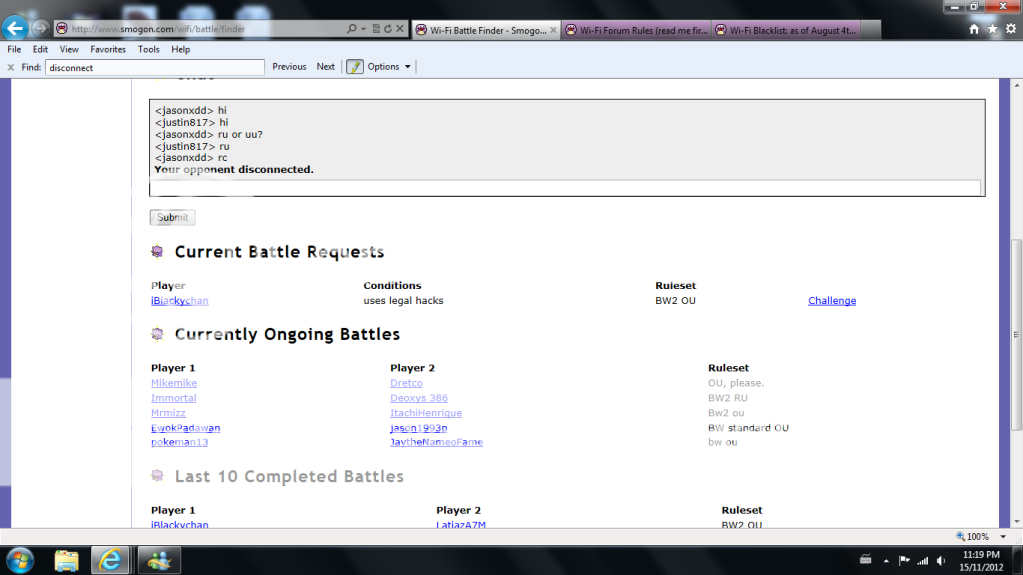Switch to the Wi-Fi Forum Rules tab
Screen dimensions: 1023x575
(x=635, y=30)
